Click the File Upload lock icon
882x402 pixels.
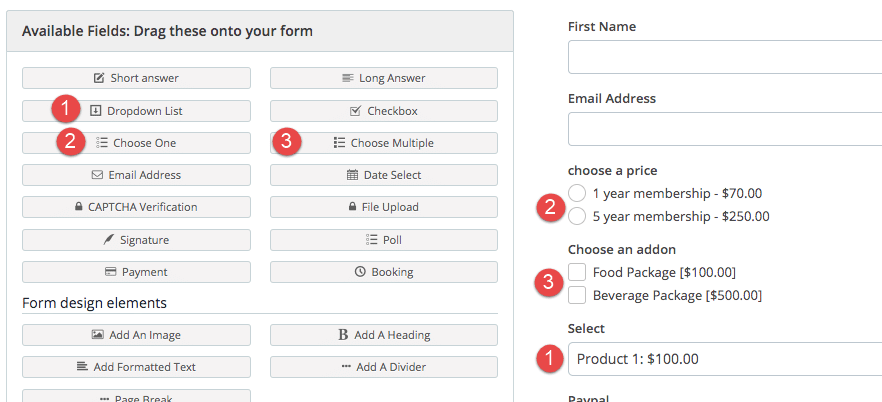352,207
